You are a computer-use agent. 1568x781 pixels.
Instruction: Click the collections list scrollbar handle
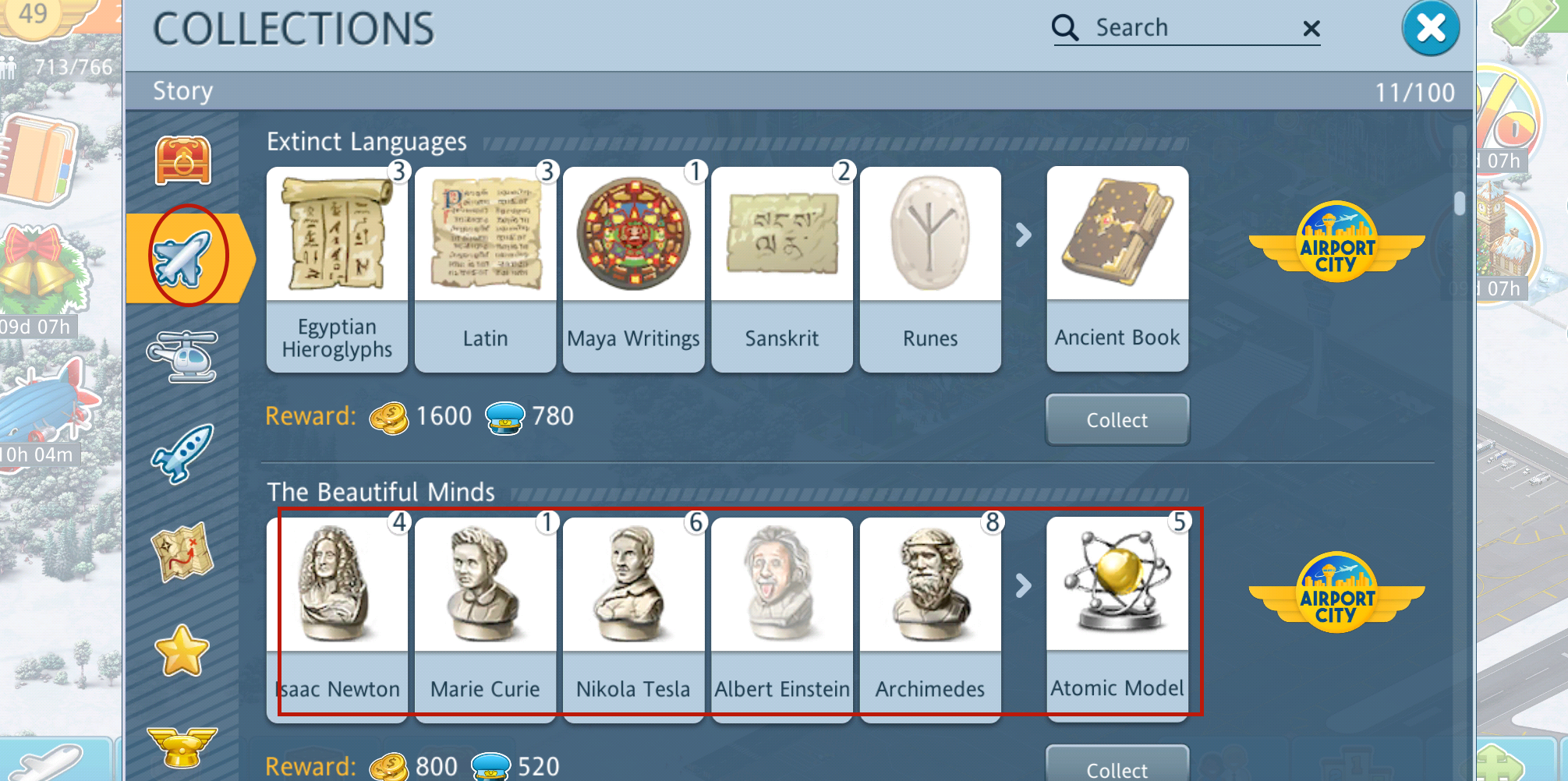pos(1460,203)
